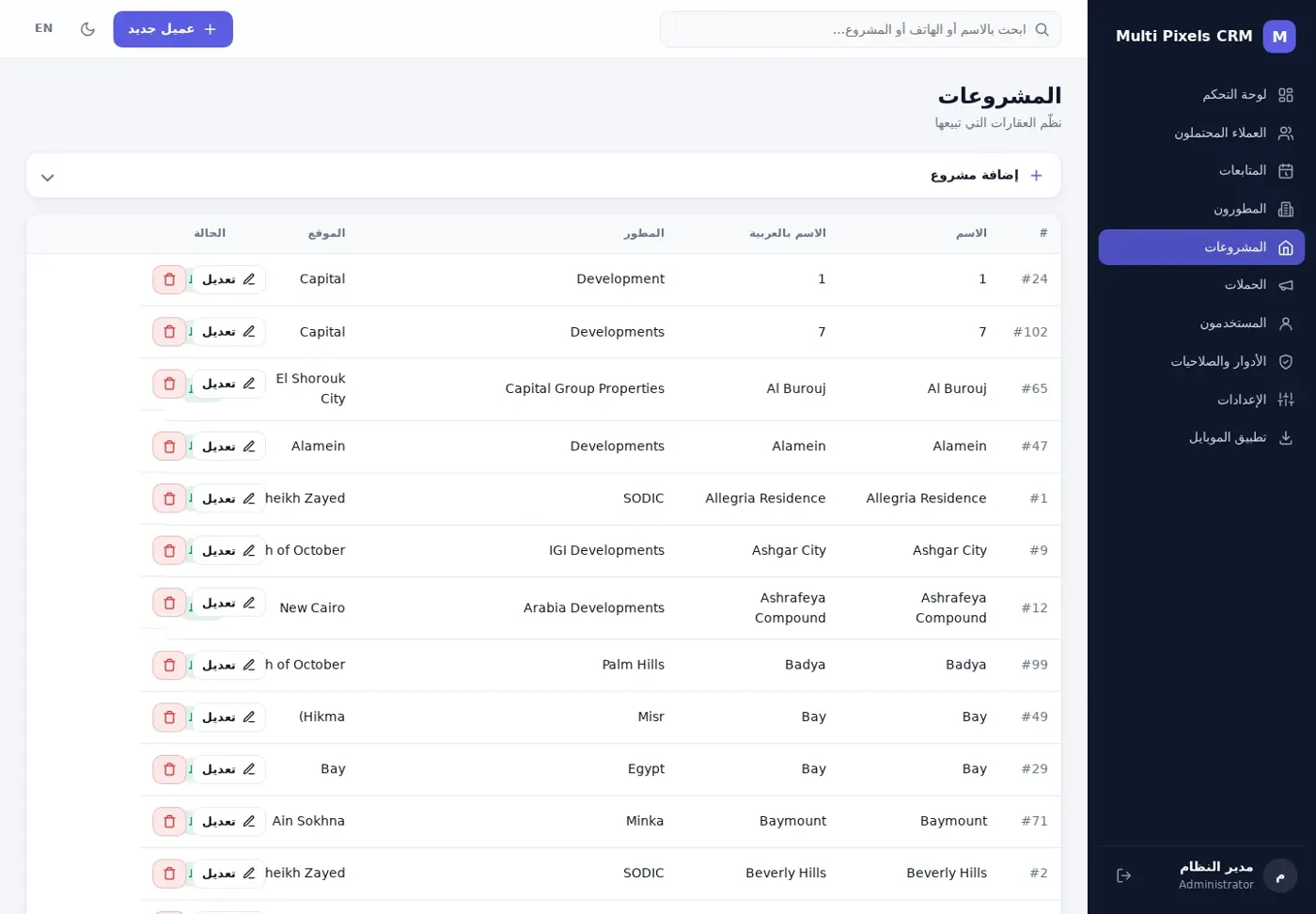
Task: Click the المطور column header
Action: (x=644, y=233)
